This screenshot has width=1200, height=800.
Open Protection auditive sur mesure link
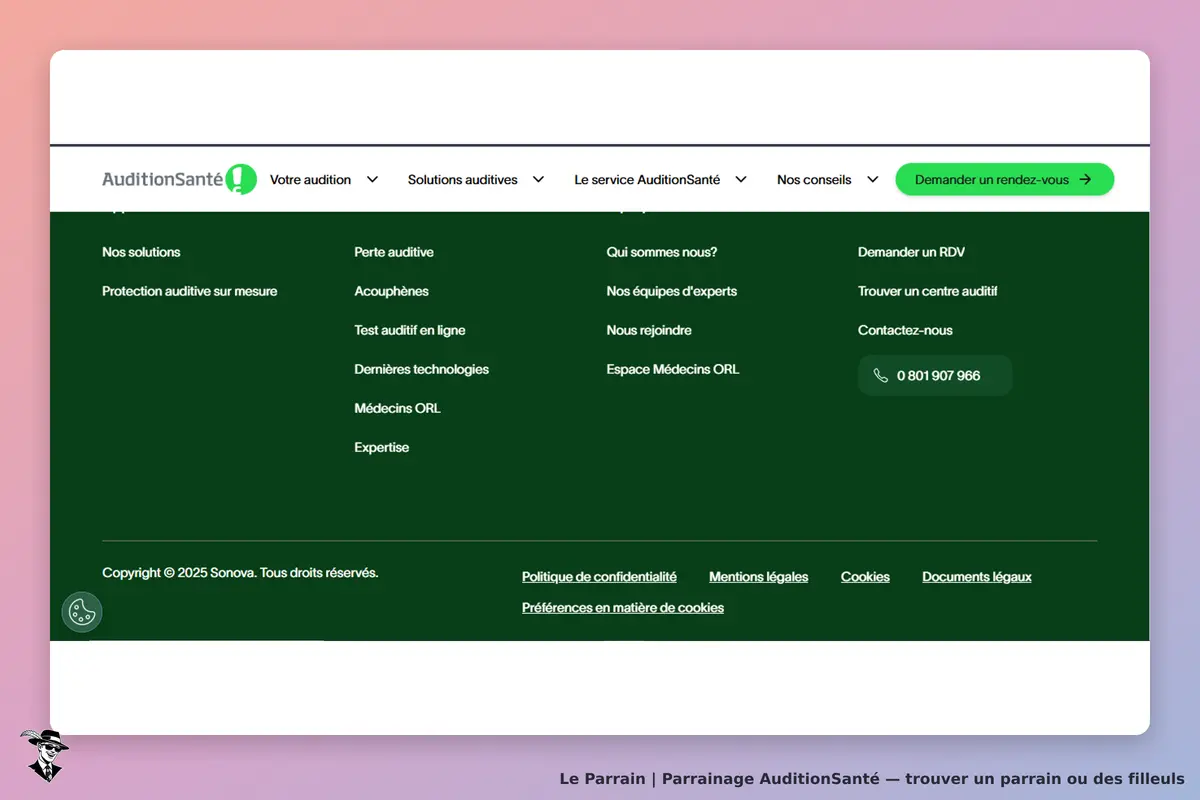[190, 291]
